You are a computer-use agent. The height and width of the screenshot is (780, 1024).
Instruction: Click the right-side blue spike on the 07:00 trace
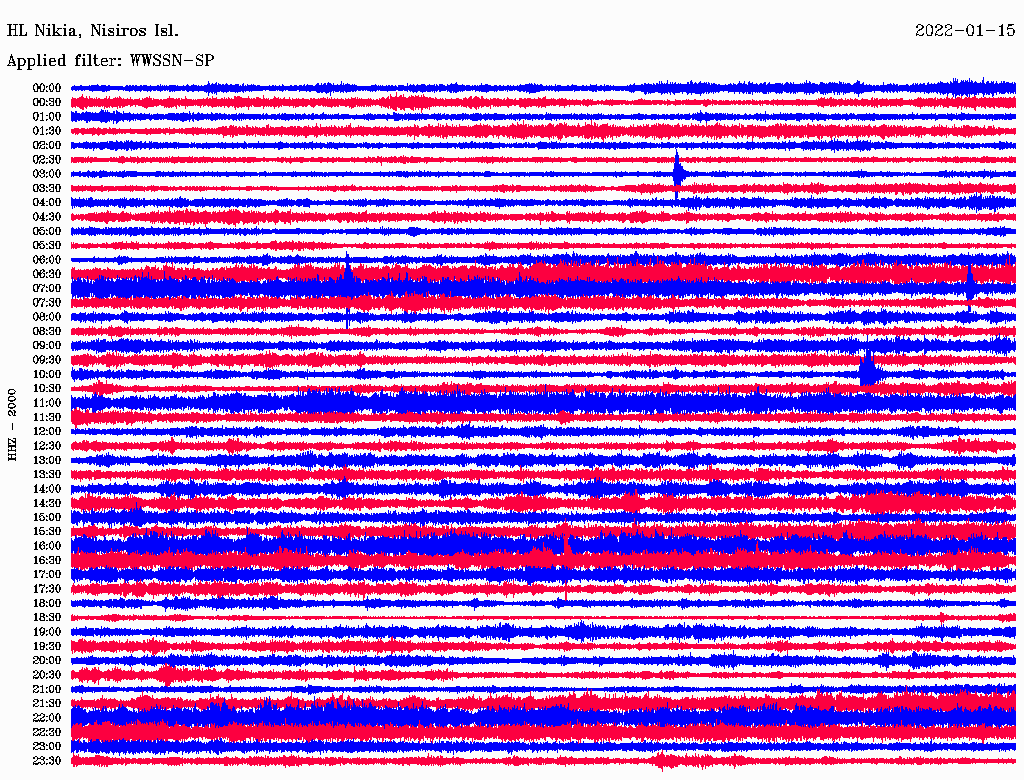click(x=969, y=284)
